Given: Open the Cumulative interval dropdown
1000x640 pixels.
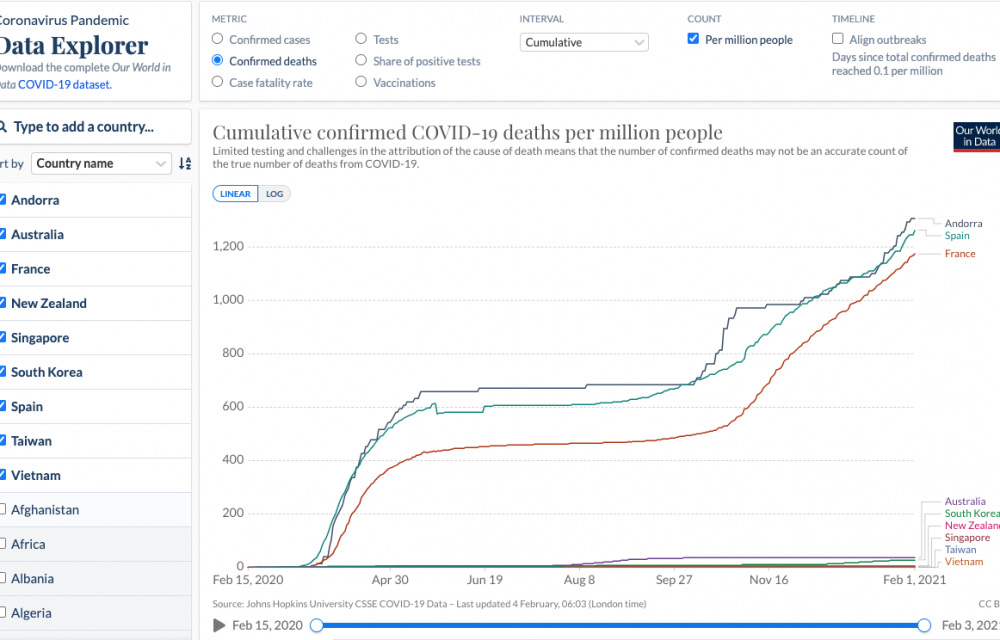Looking at the screenshot, I should click(x=585, y=42).
